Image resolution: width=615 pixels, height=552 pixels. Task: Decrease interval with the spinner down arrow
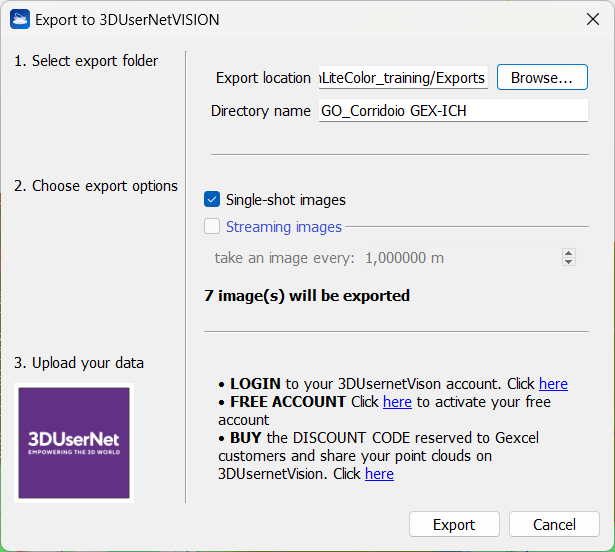point(569,262)
